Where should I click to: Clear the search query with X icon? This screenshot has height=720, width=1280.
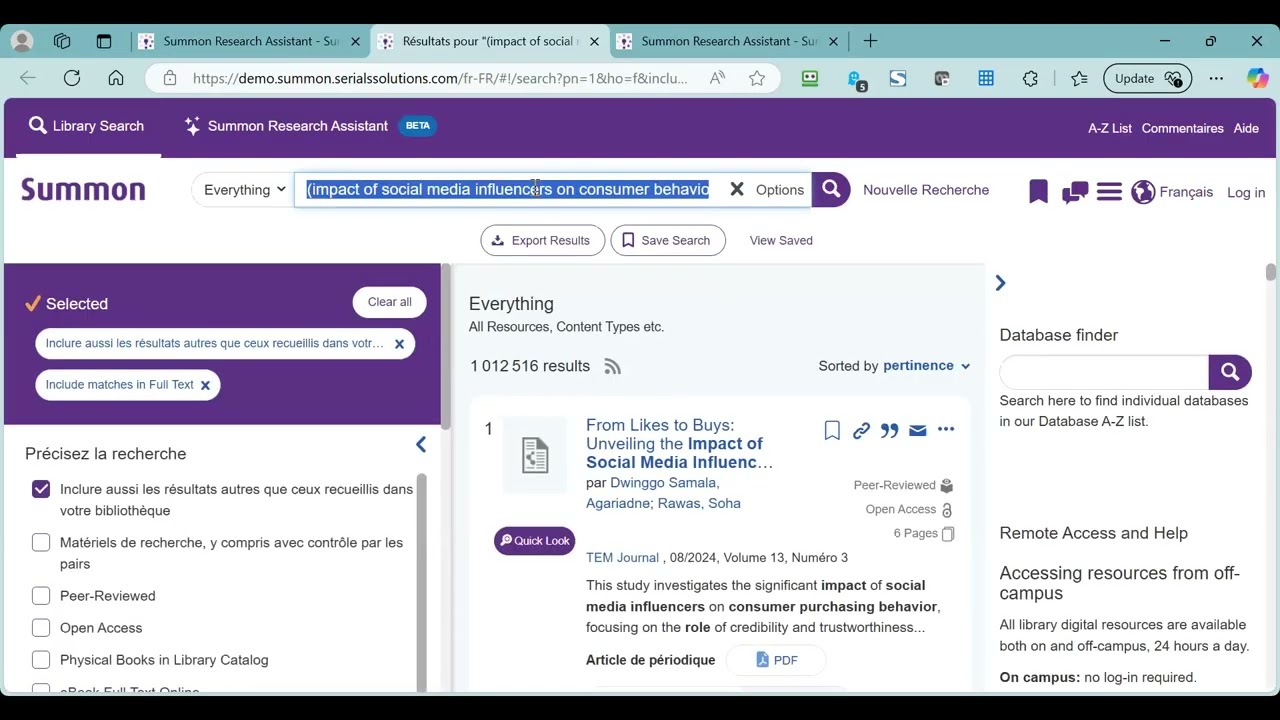[737, 189]
